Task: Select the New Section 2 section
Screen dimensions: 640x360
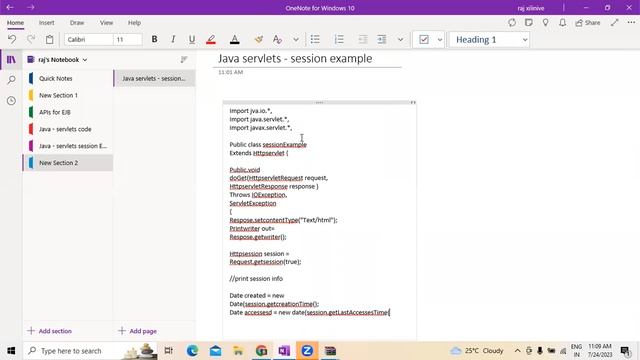Action: pos(68,162)
